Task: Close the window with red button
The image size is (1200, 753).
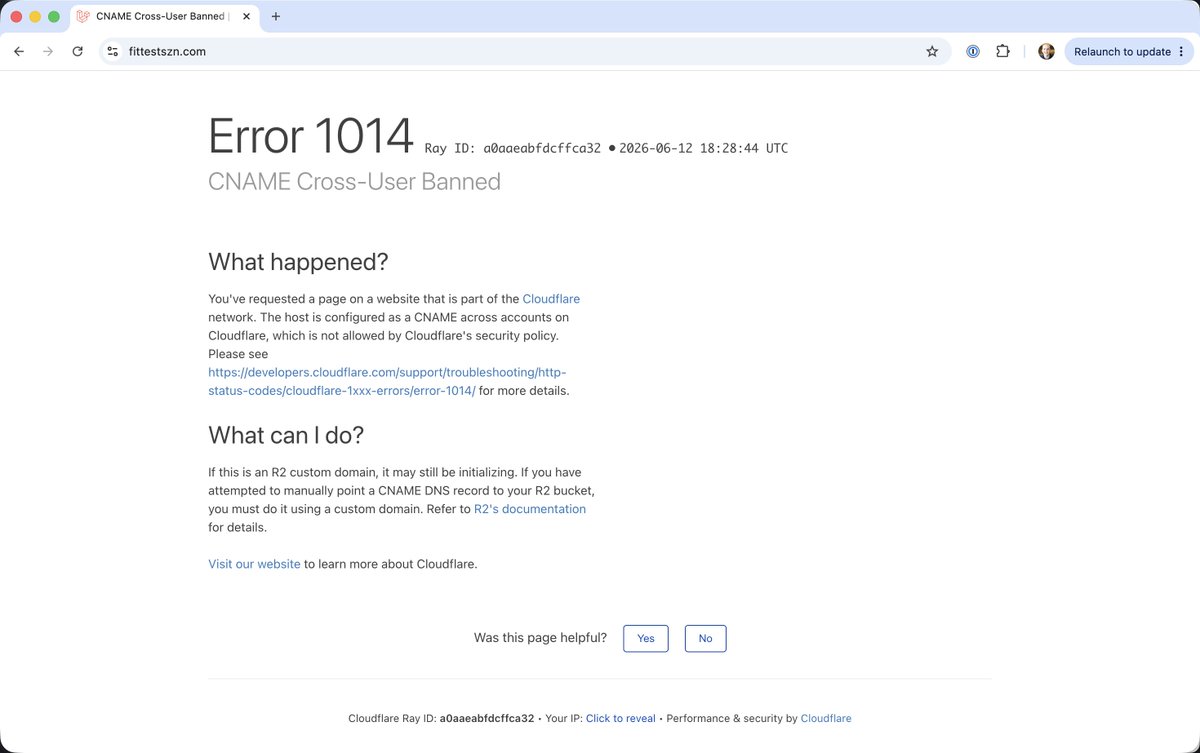Action: (x=16, y=17)
